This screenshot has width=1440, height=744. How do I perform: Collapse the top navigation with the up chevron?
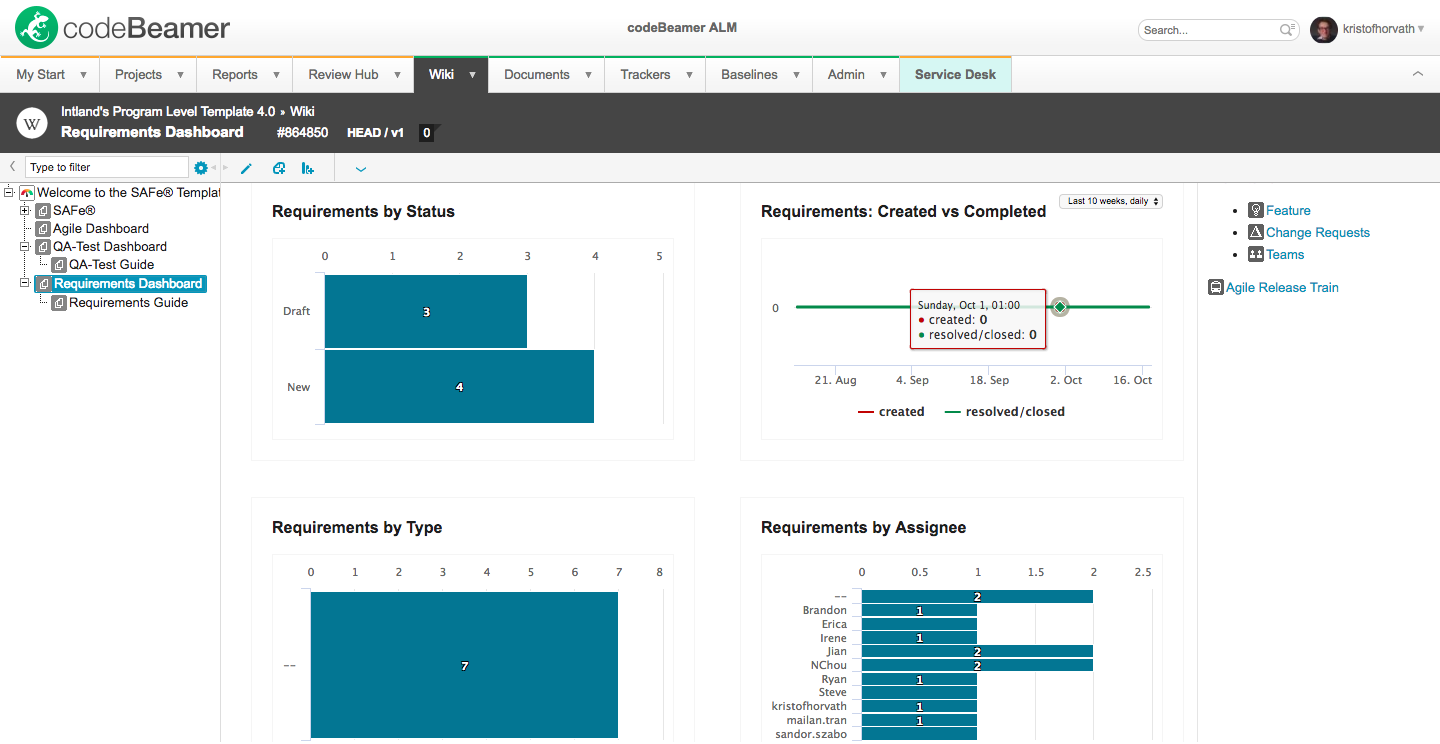(x=1417, y=74)
